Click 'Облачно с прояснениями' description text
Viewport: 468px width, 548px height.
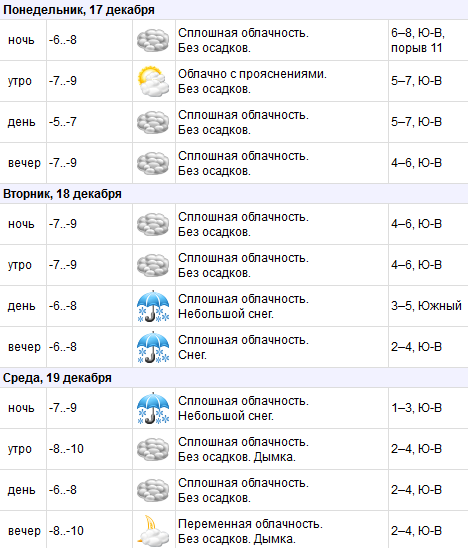coord(252,74)
